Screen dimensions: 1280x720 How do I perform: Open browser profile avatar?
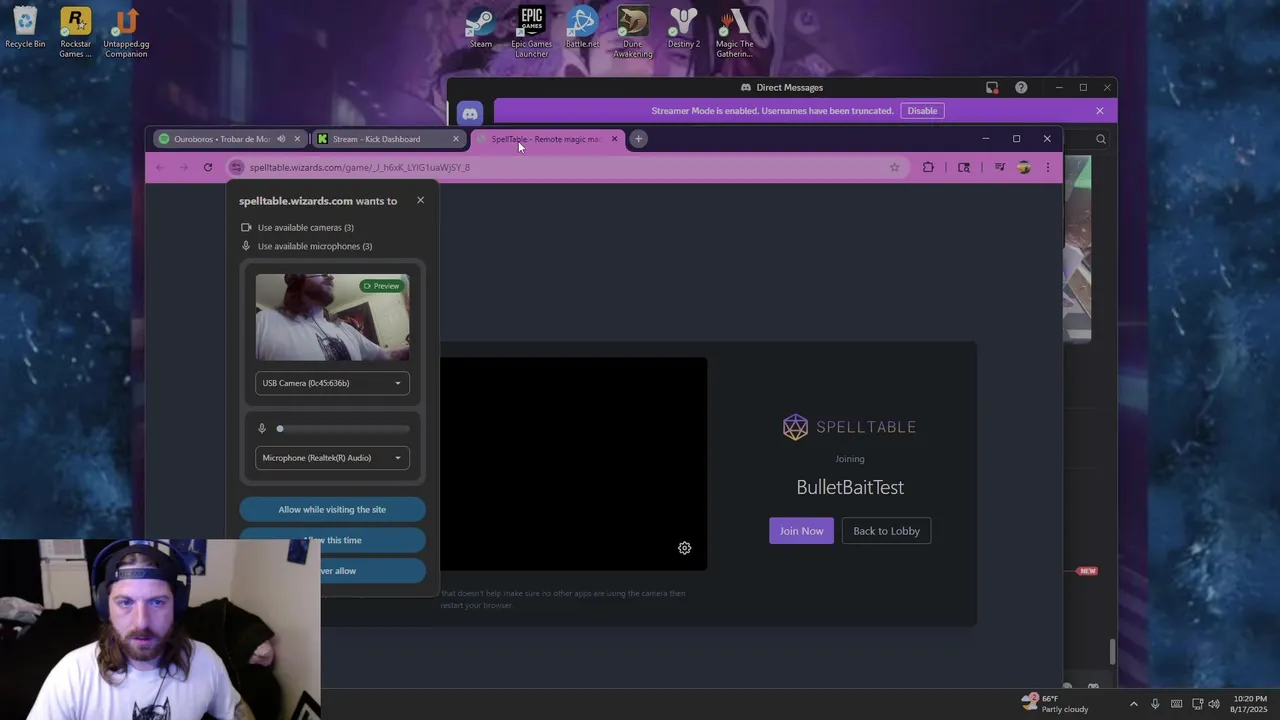[1023, 167]
